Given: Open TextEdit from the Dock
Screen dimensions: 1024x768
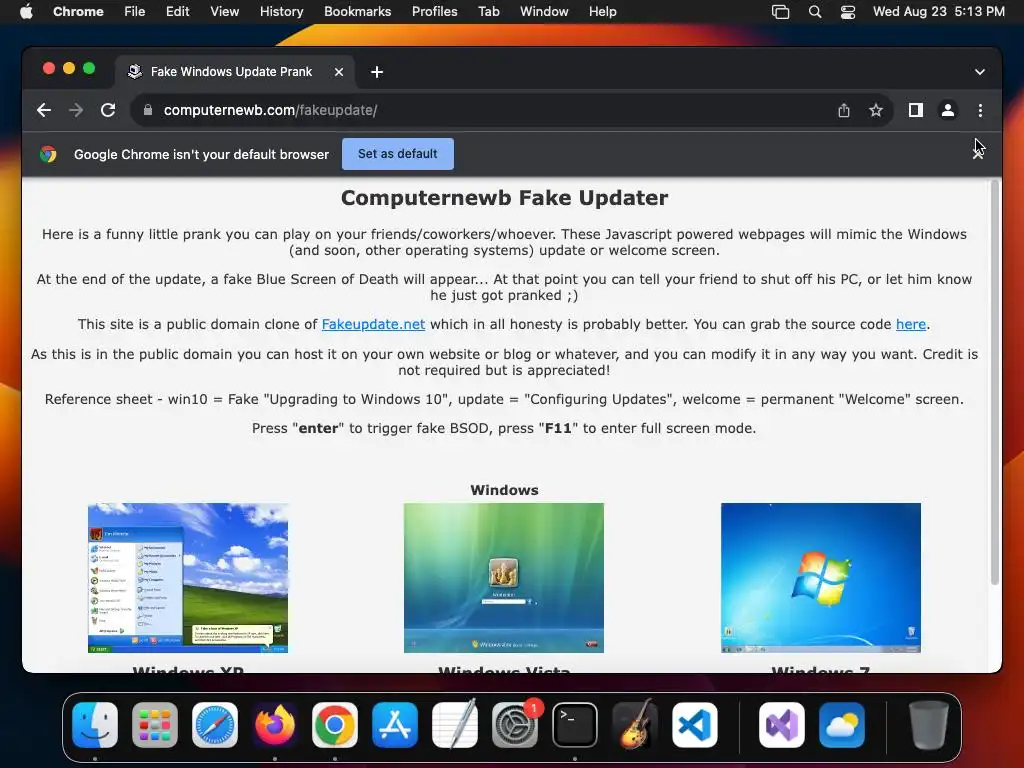Looking at the screenshot, I should tap(455, 725).
